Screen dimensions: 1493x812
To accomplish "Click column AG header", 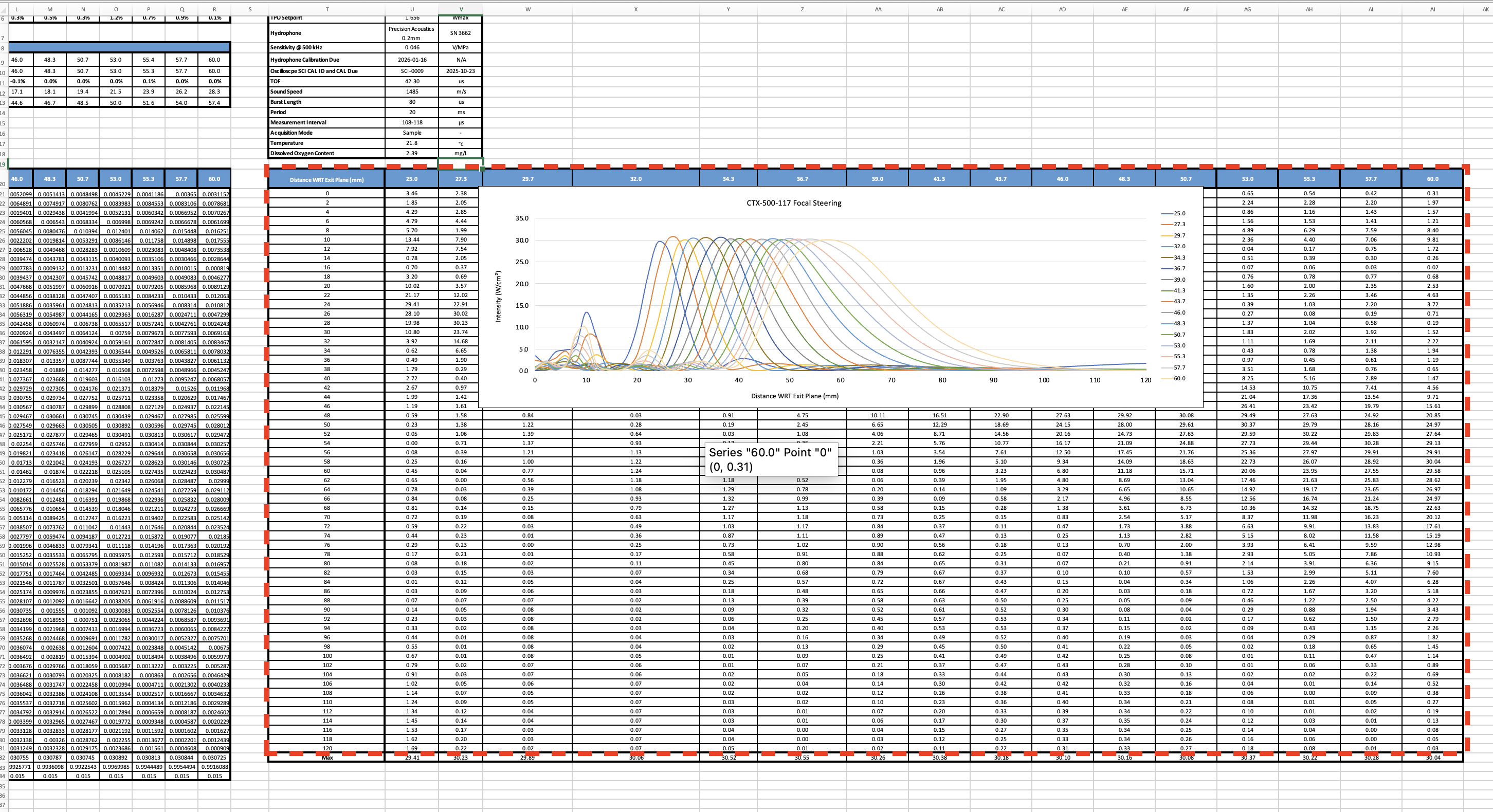I will (1247, 9).
